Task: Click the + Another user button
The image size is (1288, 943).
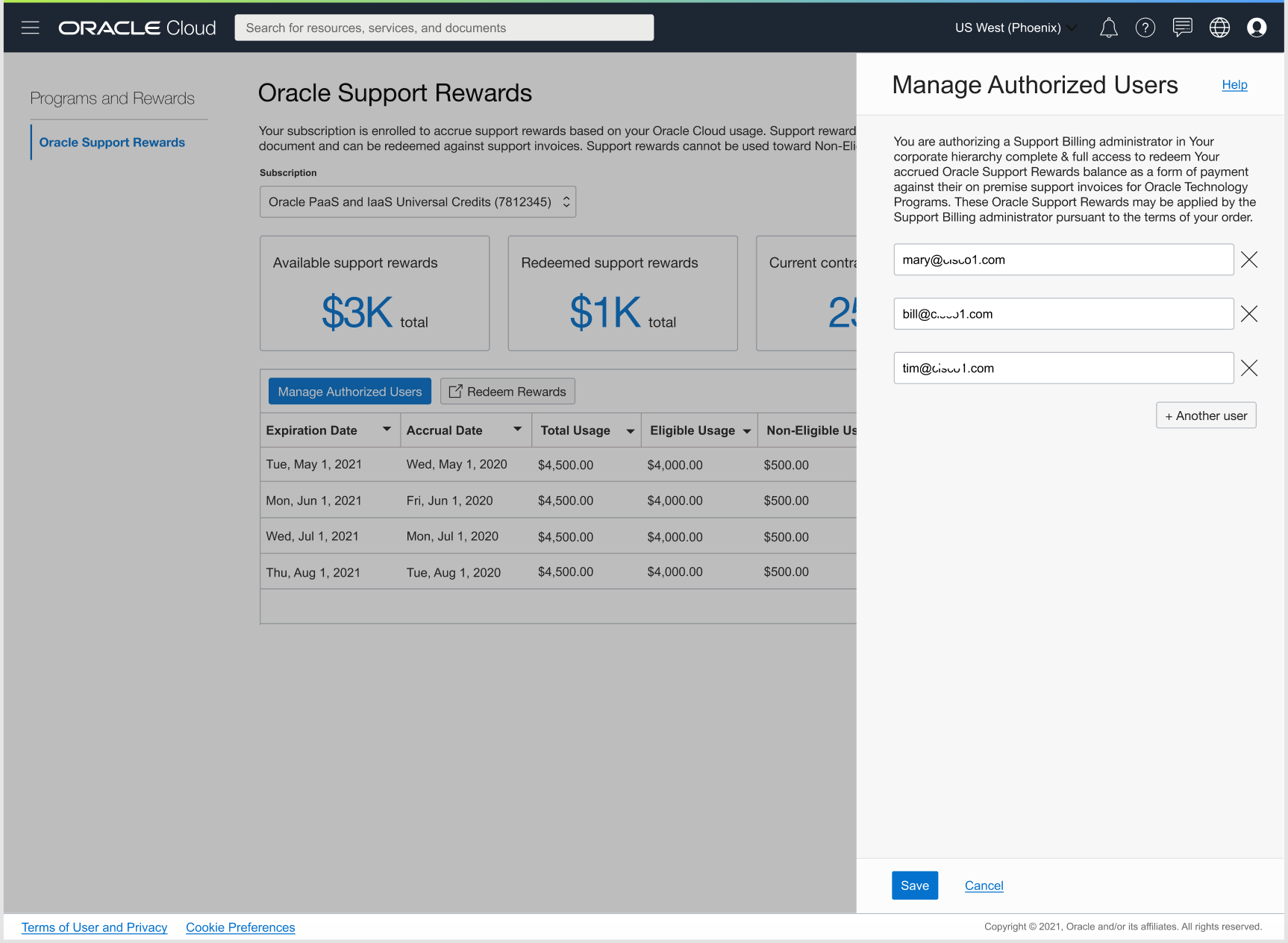Action: (x=1205, y=416)
